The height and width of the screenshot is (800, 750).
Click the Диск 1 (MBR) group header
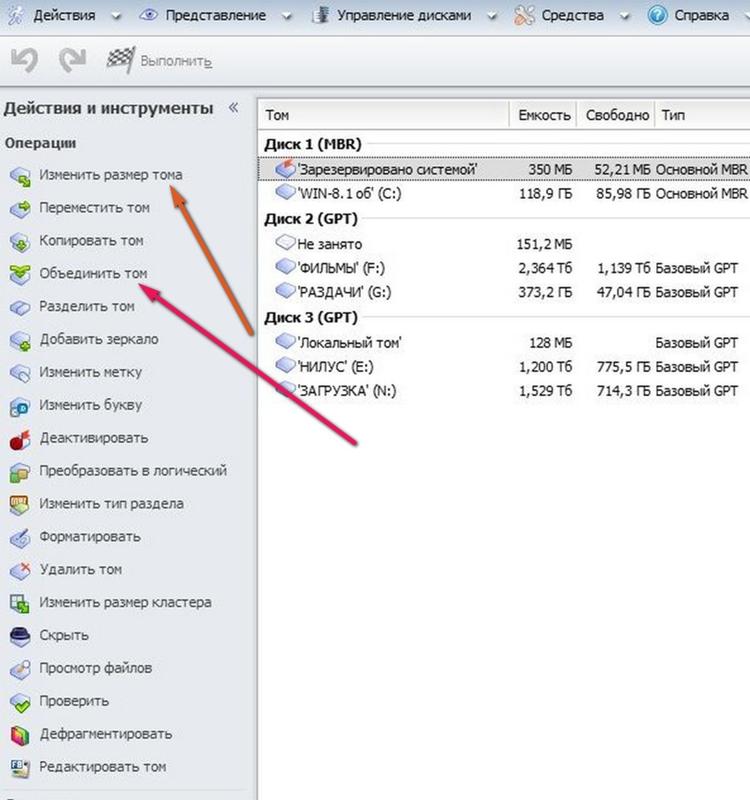click(313, 144)
